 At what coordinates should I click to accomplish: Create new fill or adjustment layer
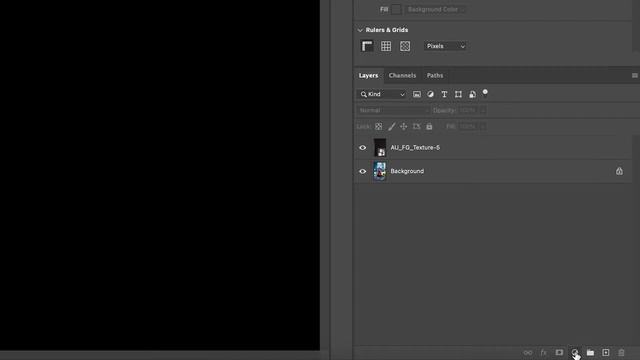click(x=575, y=353)
